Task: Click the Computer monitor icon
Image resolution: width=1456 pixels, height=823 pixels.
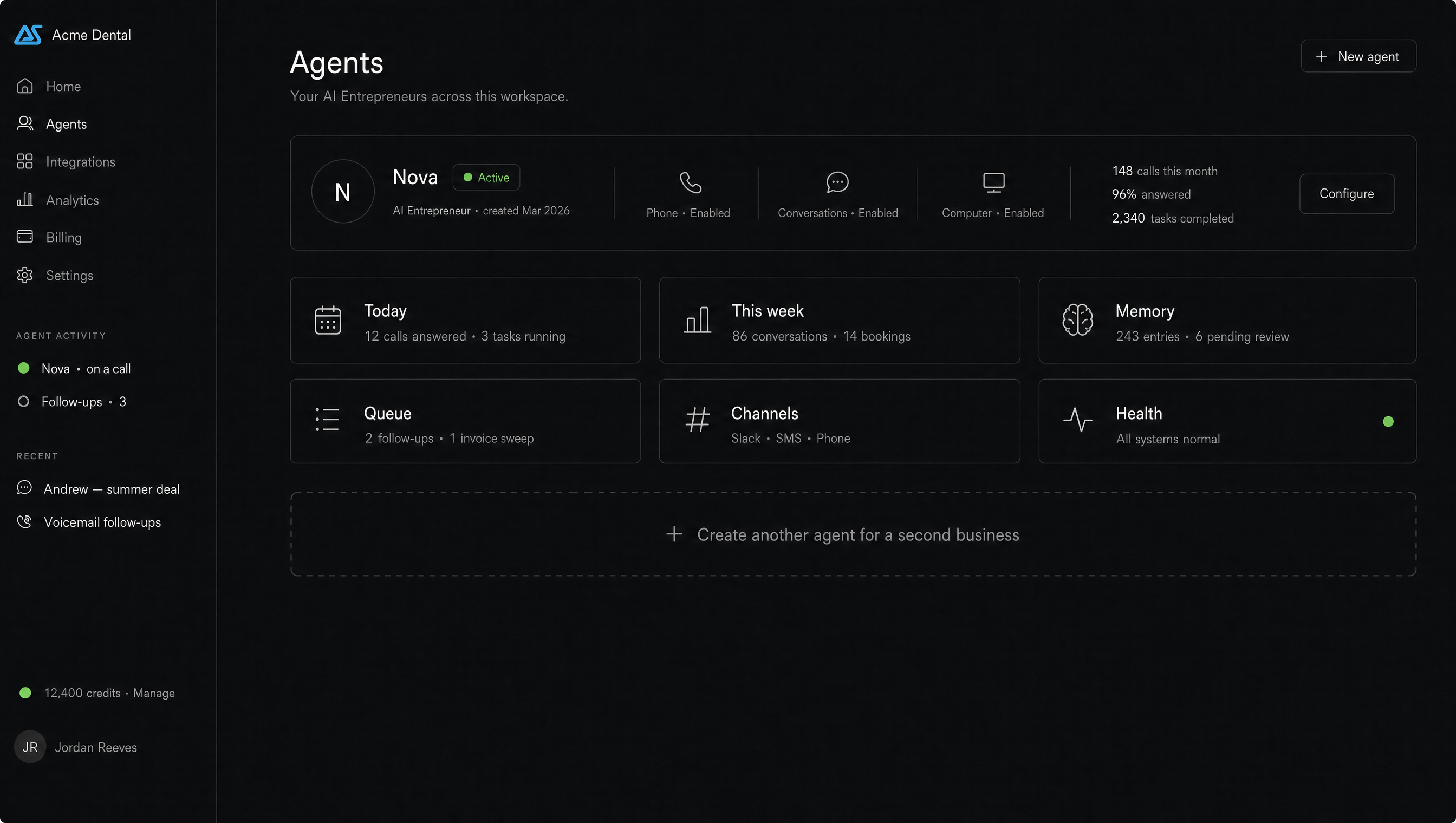Action: tap(993, 182)
